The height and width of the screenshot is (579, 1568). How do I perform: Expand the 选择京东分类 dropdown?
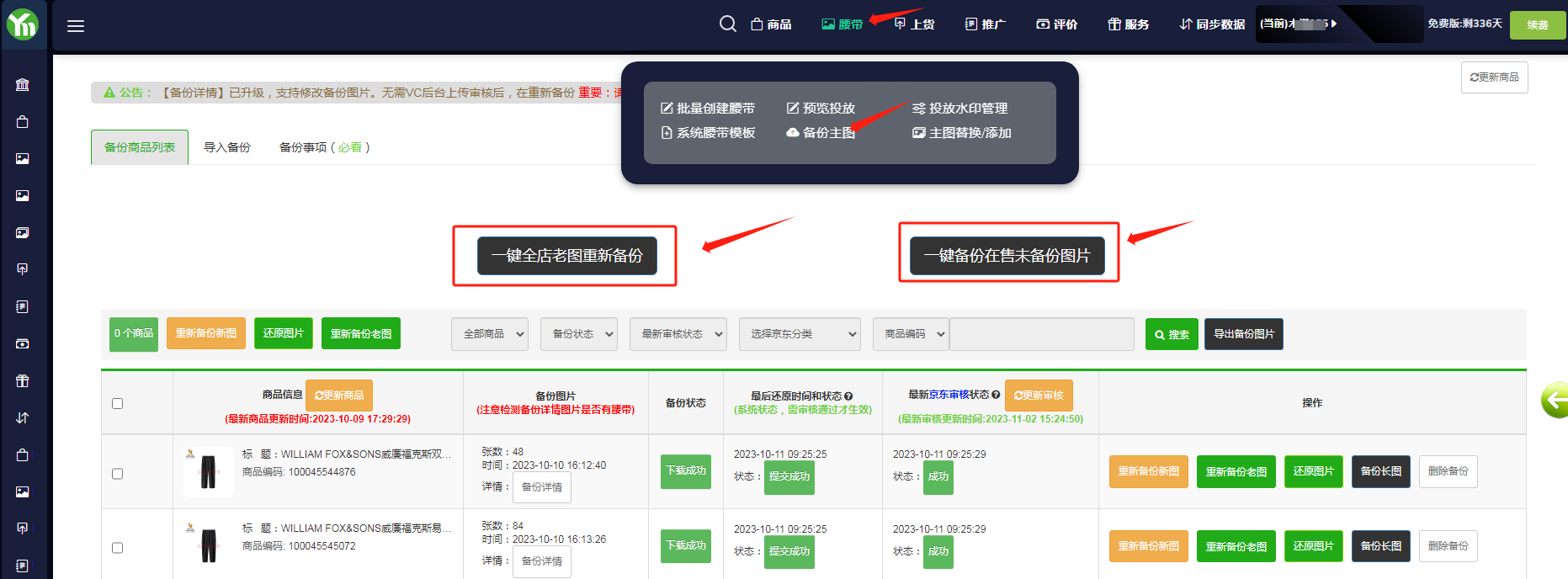[800, 334]
